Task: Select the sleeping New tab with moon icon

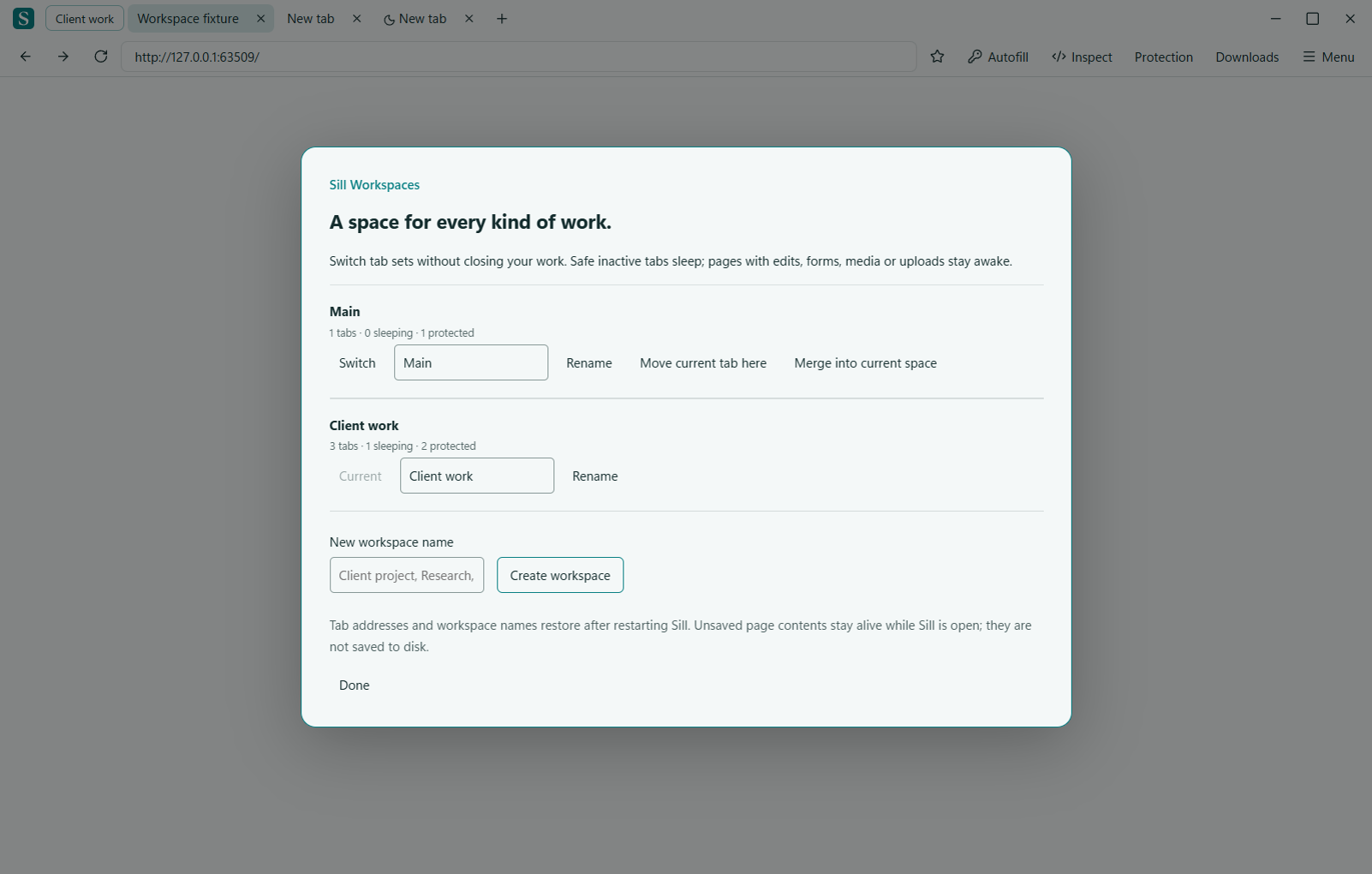Action: pyautogui.click(x=415, y=19)
